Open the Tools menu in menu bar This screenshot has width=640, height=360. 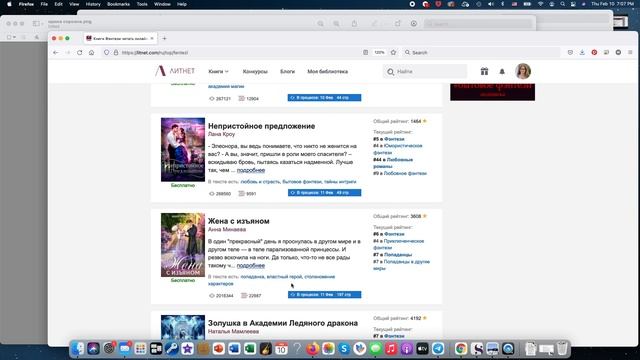142,4
